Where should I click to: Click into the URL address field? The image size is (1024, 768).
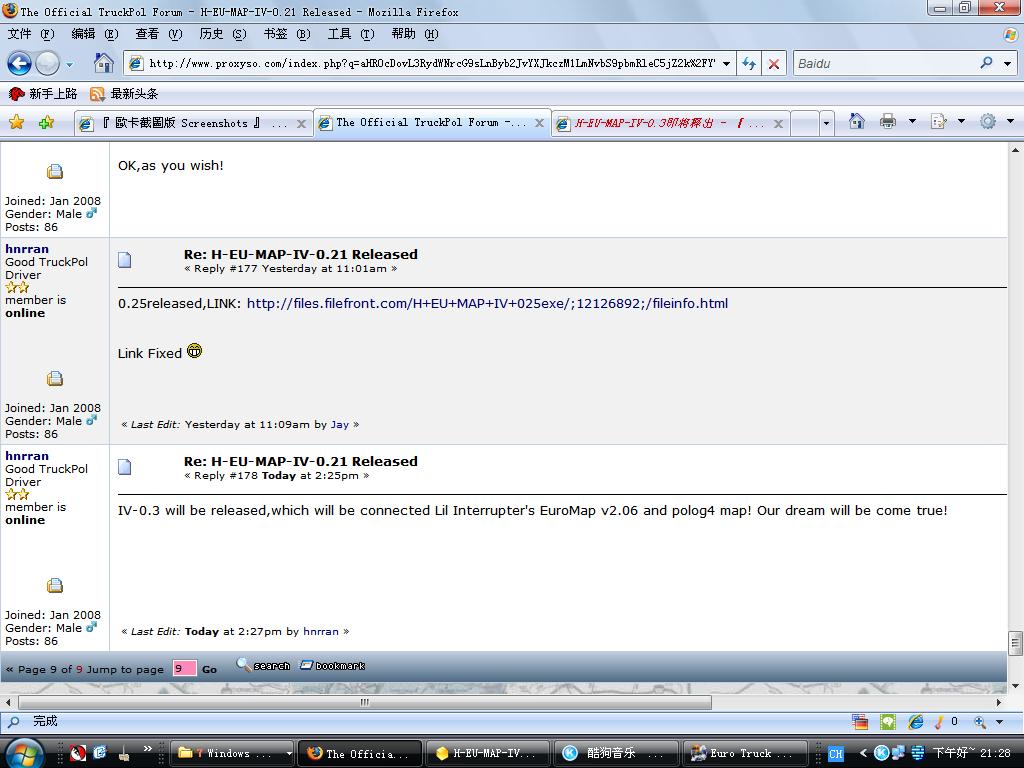(431, 63)
